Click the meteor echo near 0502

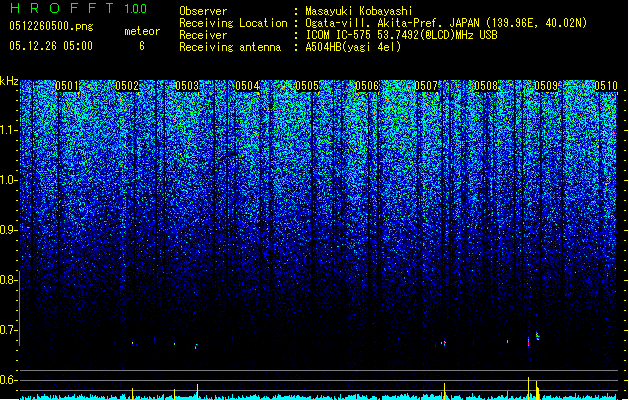click(x=133, y=343)
